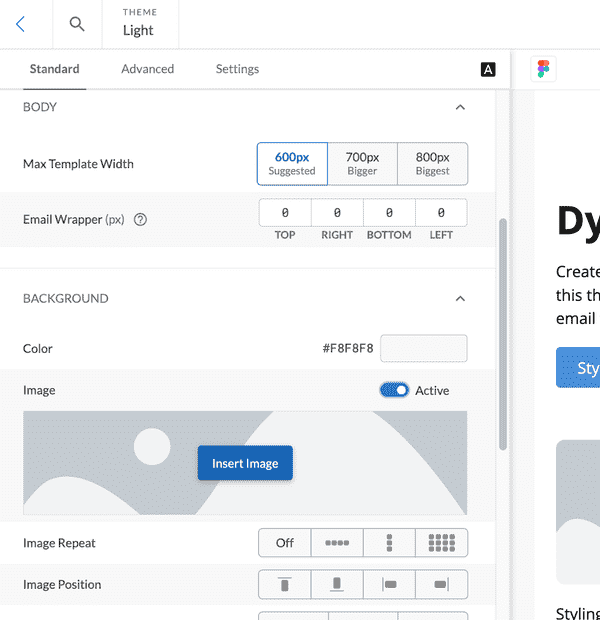Select tiled grid image repeat icon
600x620 pixels.
pos(441,543)
